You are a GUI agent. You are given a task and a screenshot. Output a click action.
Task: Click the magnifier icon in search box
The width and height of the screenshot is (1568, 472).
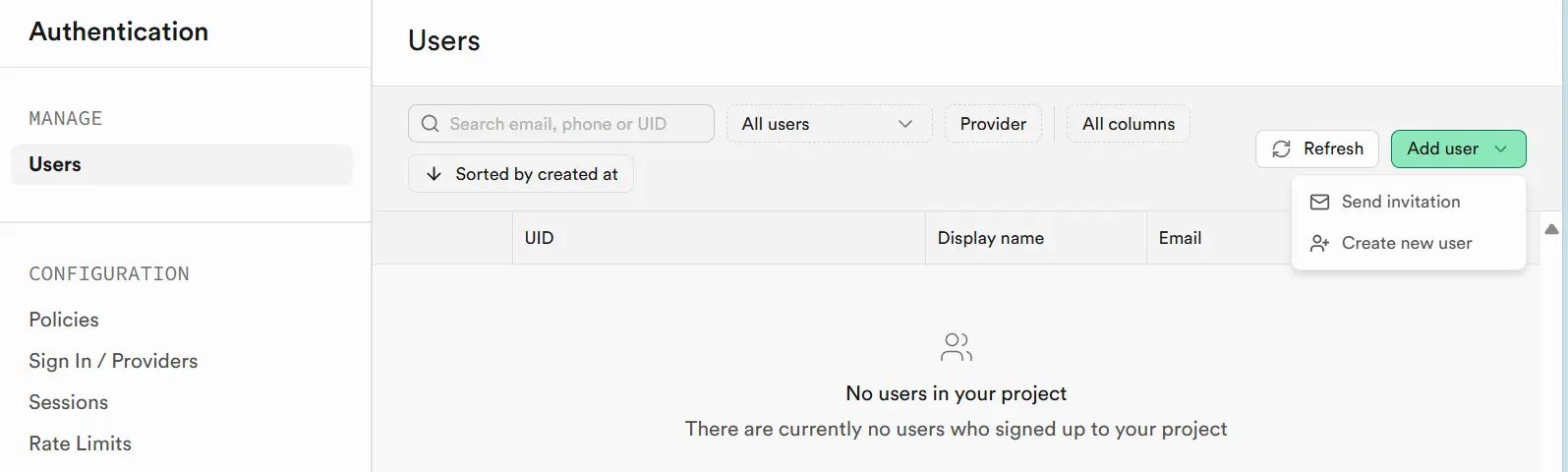click(x=430, y=124)
